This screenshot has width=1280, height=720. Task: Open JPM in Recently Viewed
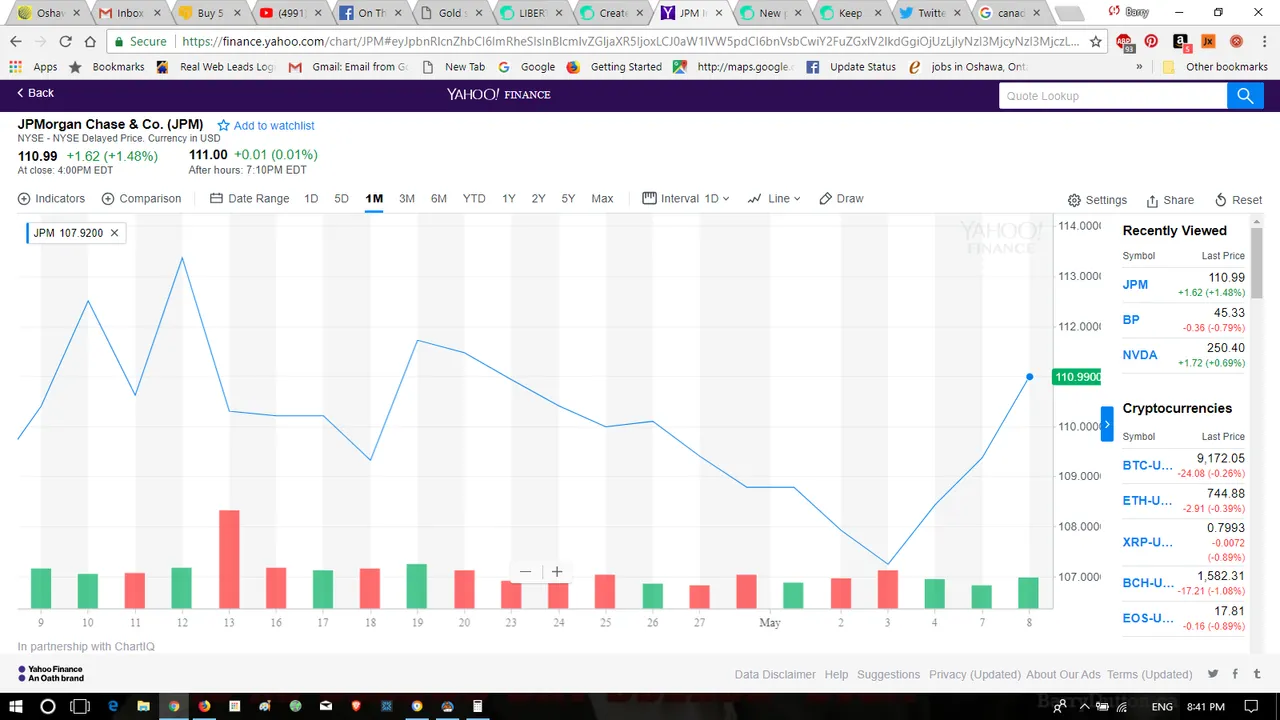1135,285
